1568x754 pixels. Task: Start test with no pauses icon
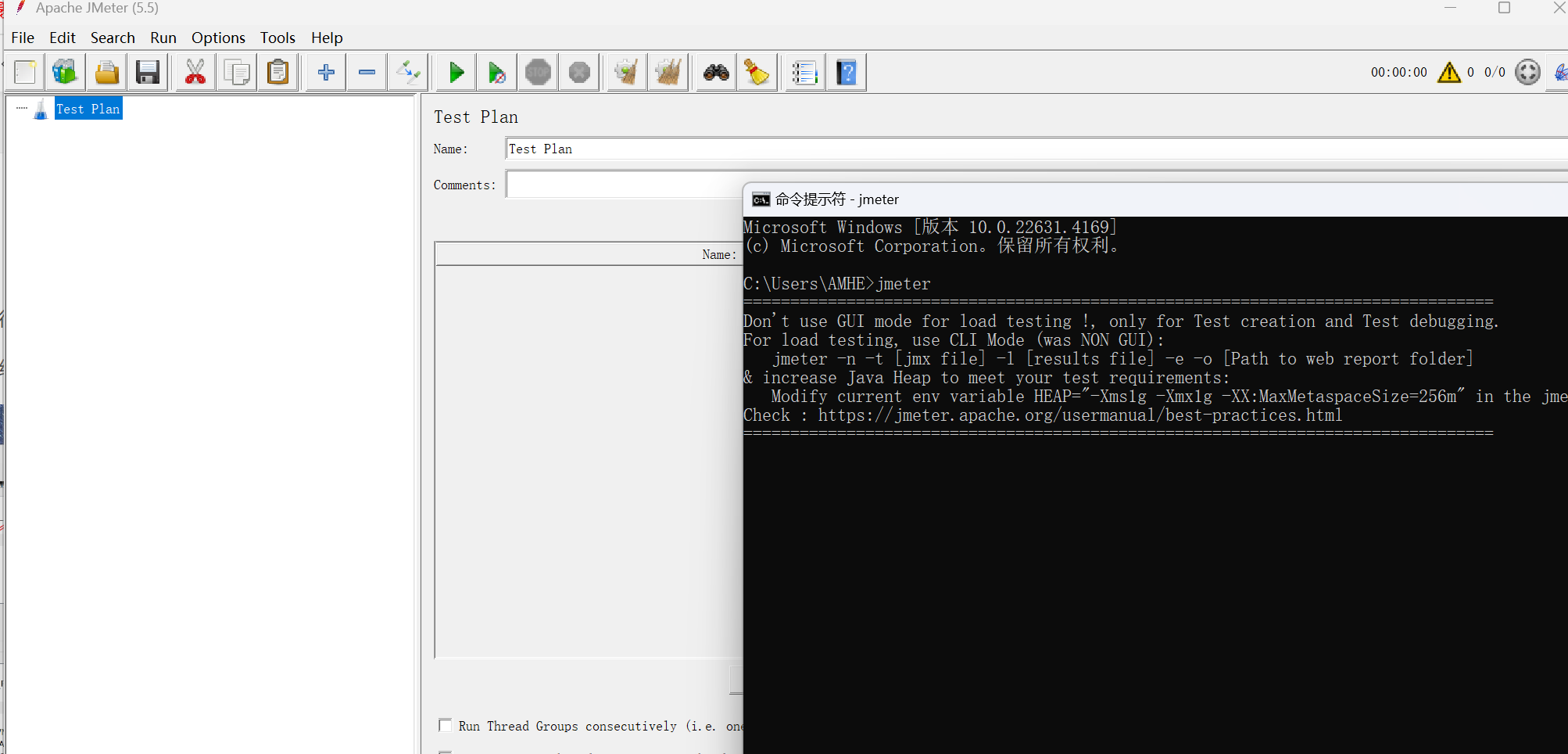(x=497, y=73)
